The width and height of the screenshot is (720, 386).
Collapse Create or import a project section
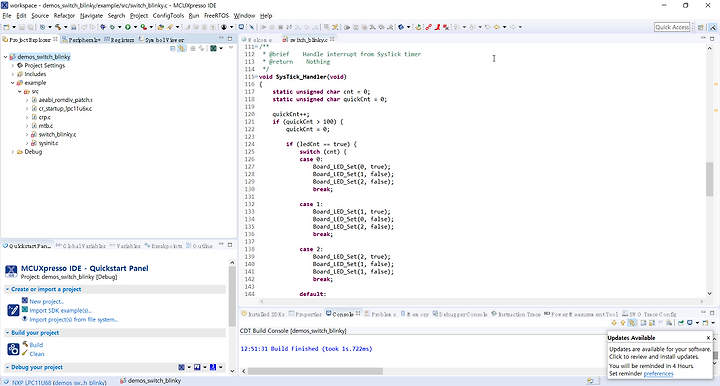click(x=7, y=289)
